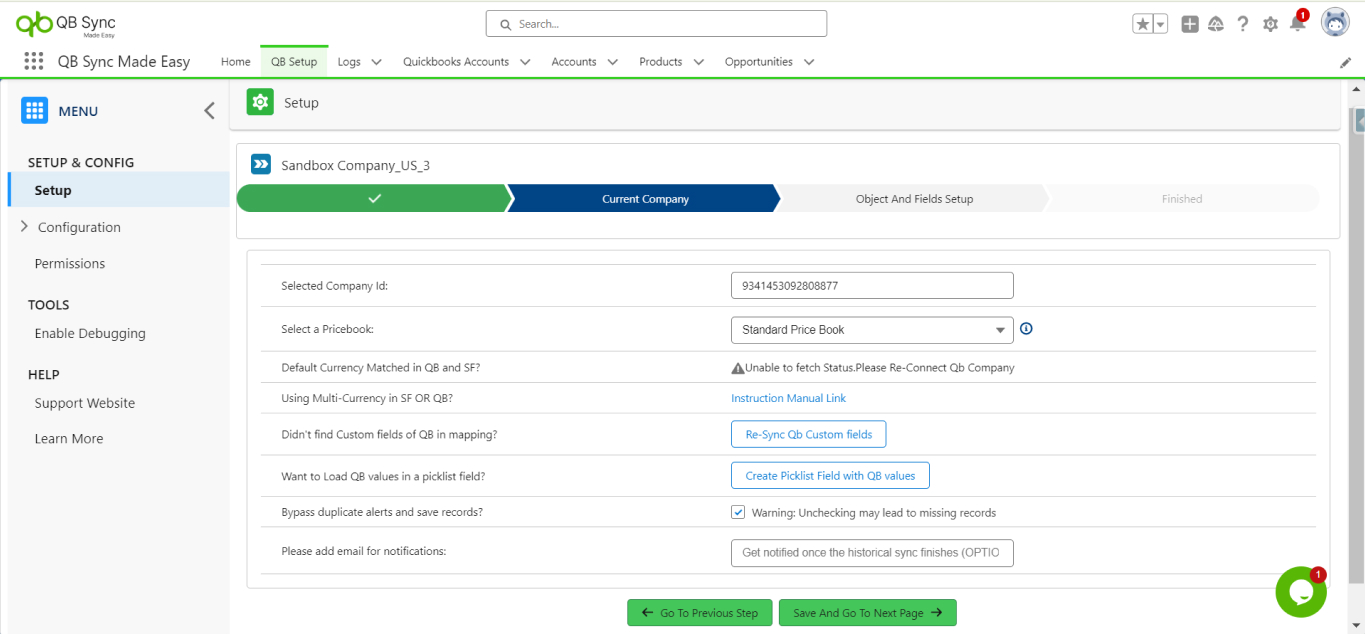Click Re-Sync Qb Custom fields button
This screenshot has width=1365, height=637.
coord(808,434)
